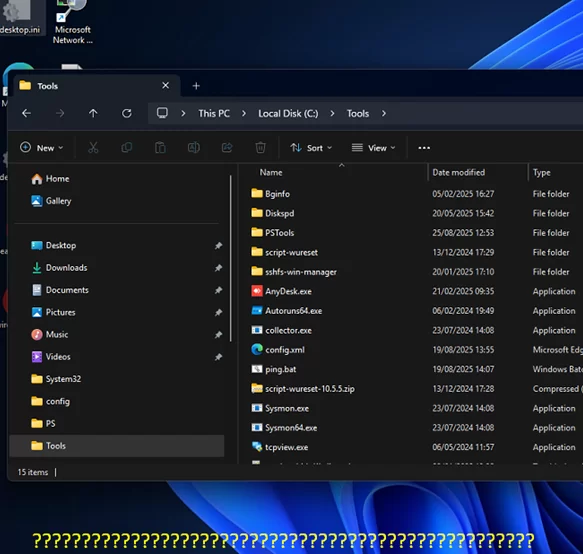Viewport: 583px width, 554px height.
Task: Open Desktop in quick access
Action: pos(54,245)
